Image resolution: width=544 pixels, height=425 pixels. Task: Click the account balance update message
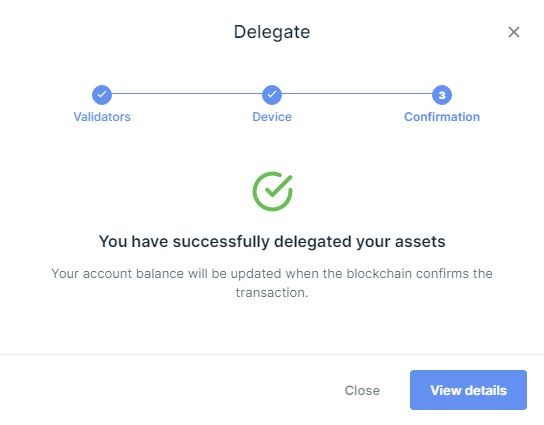[x=272, y=283]
